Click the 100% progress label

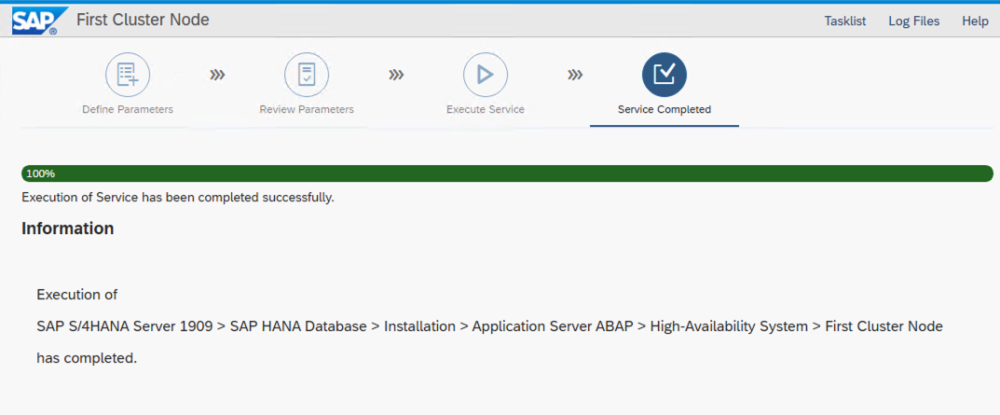click(41, 173)
